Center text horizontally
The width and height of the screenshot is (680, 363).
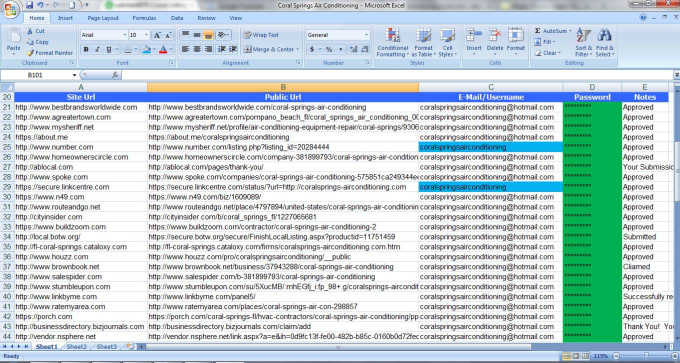[x=197, y=49]
